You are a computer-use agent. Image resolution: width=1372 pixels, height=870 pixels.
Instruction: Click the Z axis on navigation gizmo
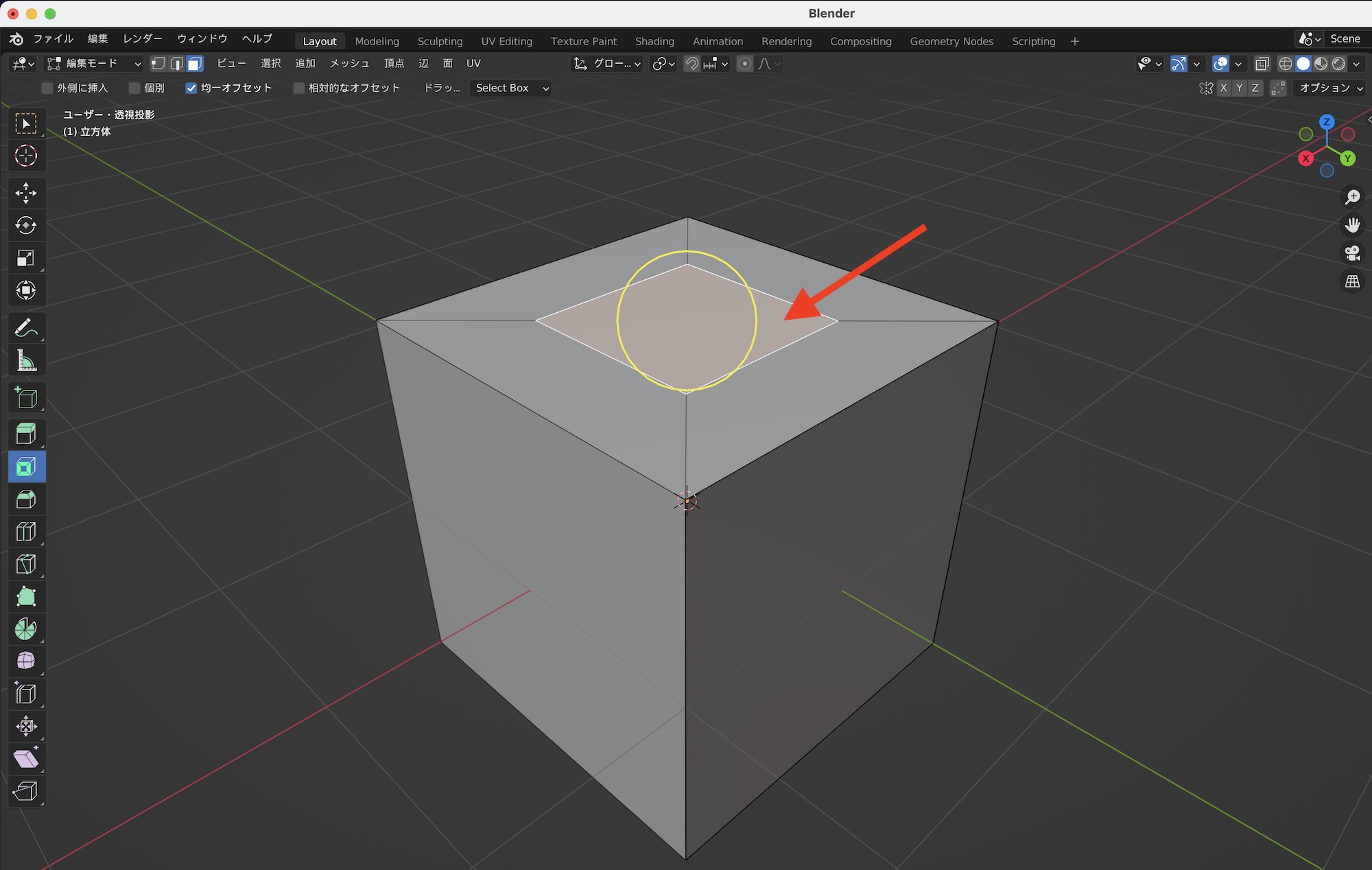[x=1327, y=122]
